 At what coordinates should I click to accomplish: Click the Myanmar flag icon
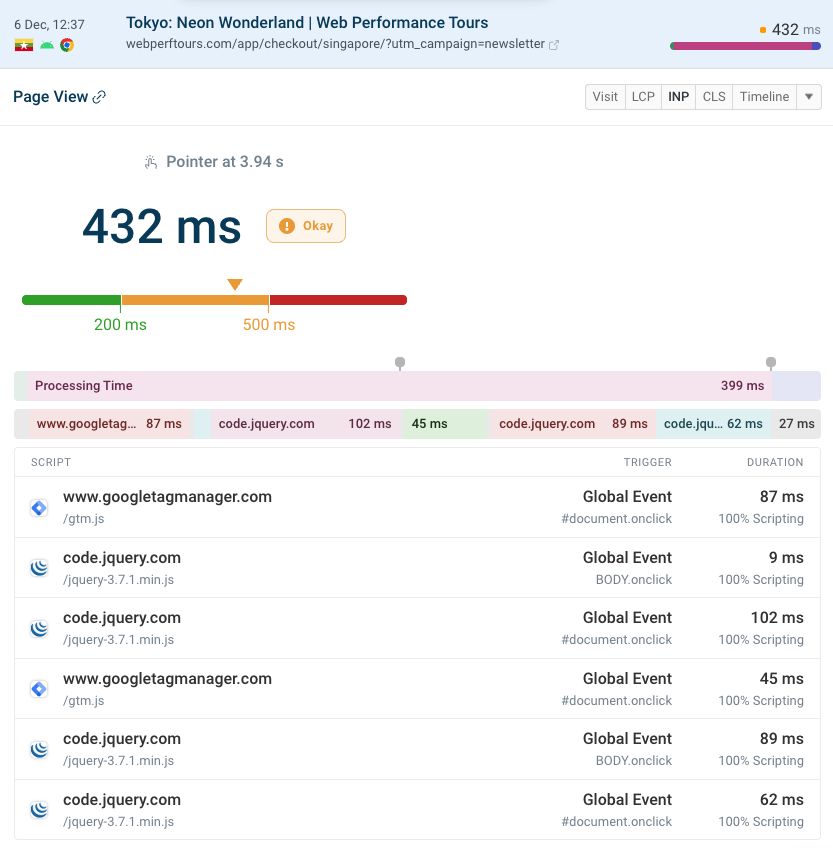coord(24,45)
